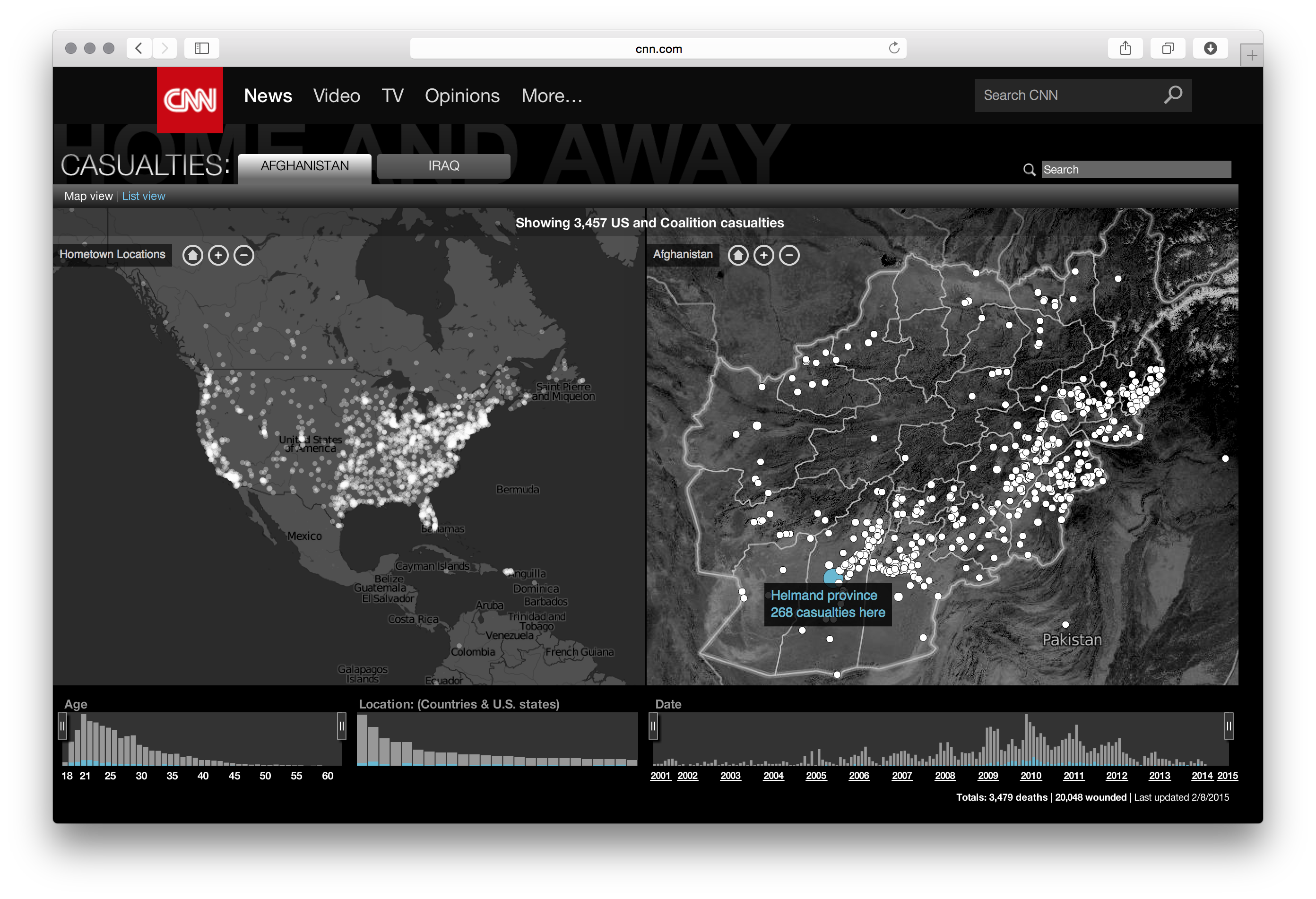Image resolution: width=1316 pixels, height=899 pixels.
Task: Open the browser share icon
Action: coord(1125,48)
